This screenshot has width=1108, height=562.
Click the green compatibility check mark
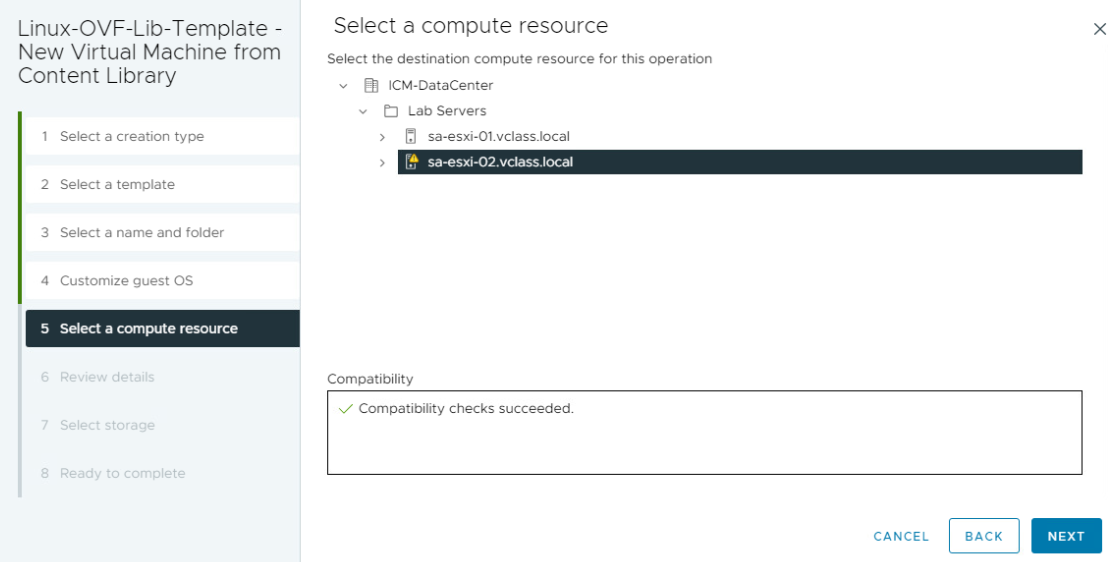coord(346,409)
